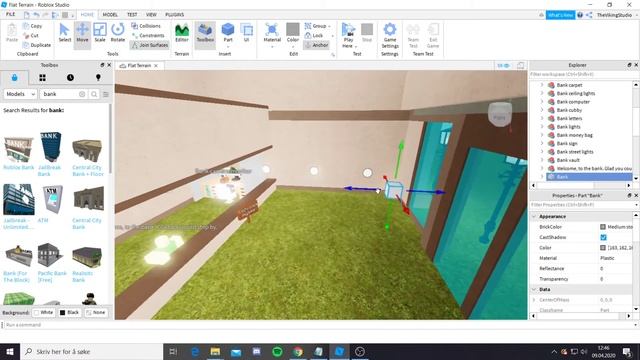Toggle the CastShadow checkbox

click(x=603, y=237)
